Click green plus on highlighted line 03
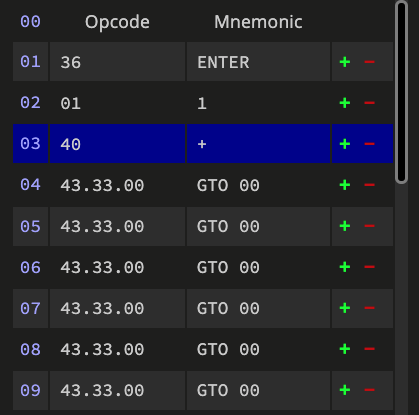Image resolution: width=419 pixels, height=415 pixels. coord(345,144)
